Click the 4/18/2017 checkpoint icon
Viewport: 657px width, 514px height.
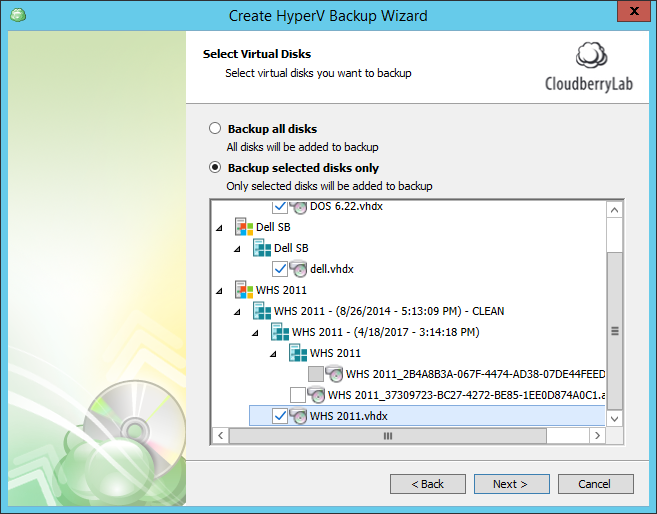[280, 332]
